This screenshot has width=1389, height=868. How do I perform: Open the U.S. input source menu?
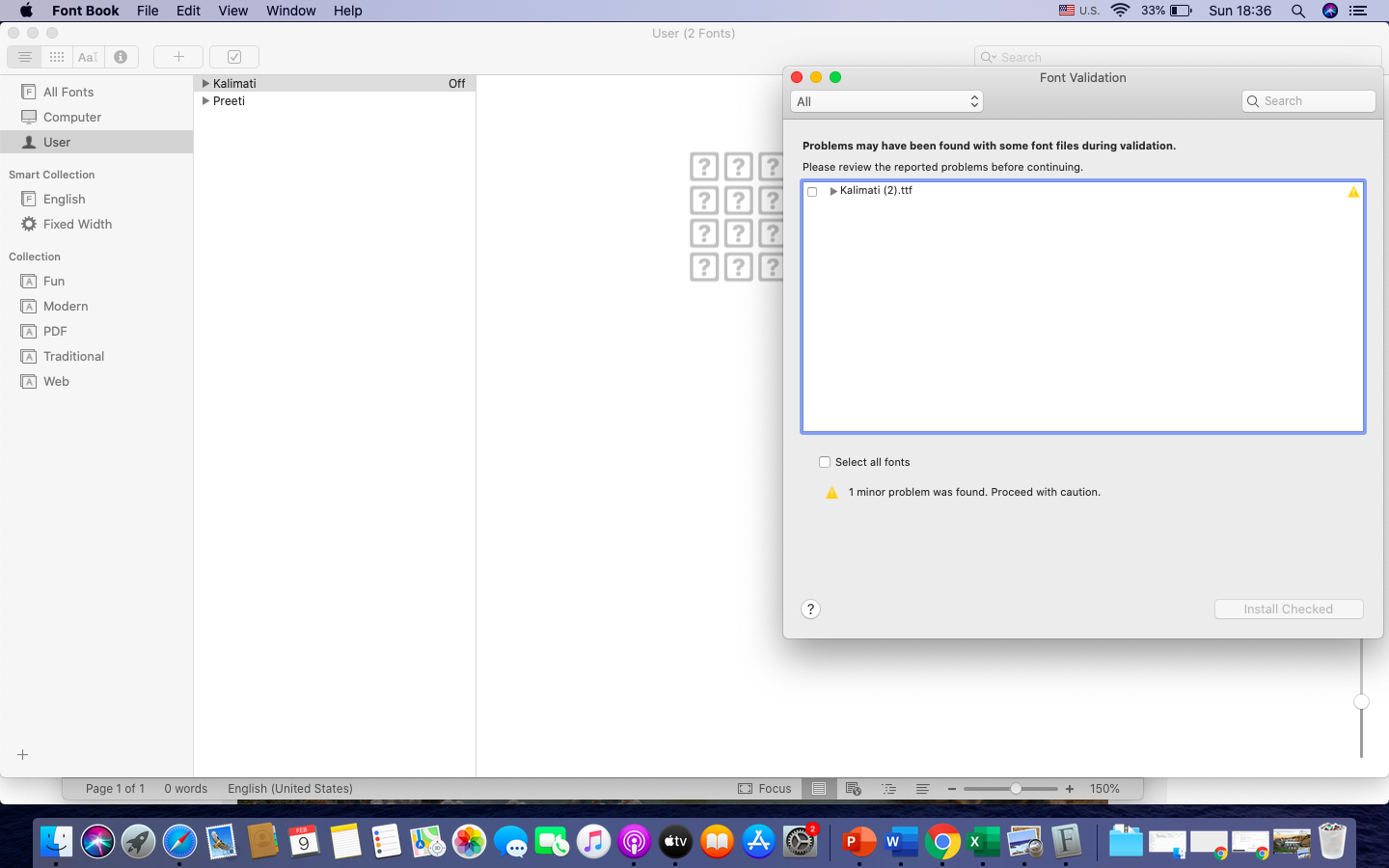coord(1079,11)
